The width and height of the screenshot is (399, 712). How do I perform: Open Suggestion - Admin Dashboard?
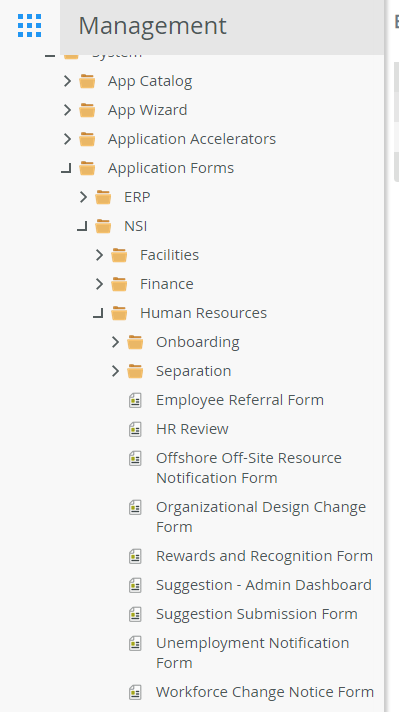pyautogui.click(x=264, y=585)
